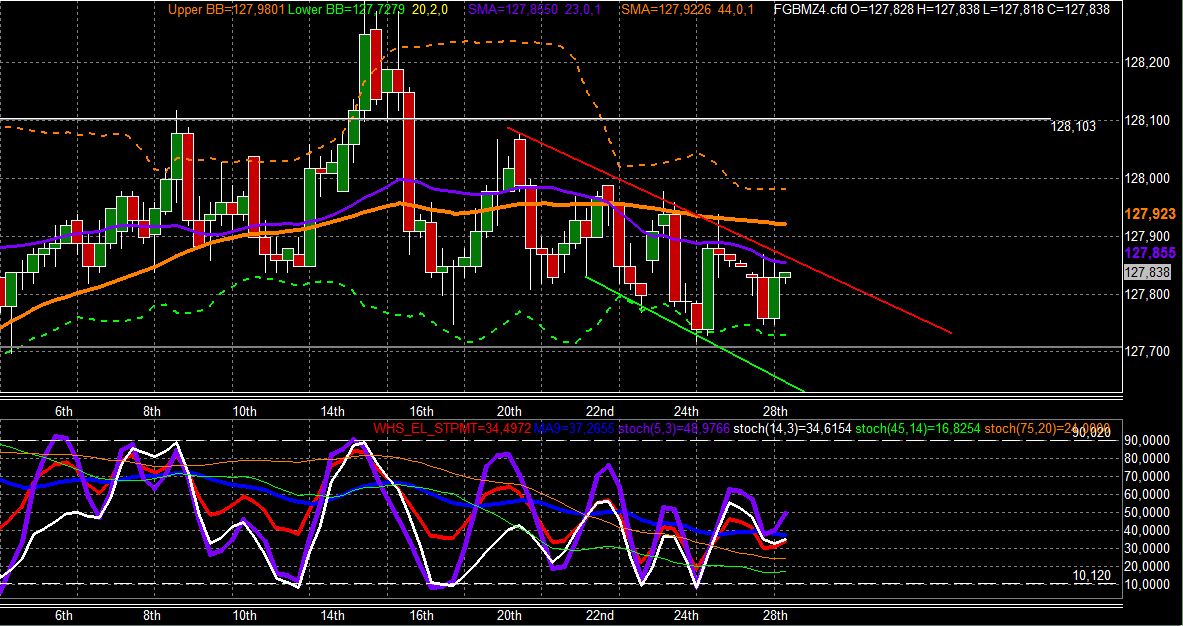The height and width of the screenshot is (626, 1183).
Task: Click the 127,700 price axis value
Action: click(x=1149, y=352)
